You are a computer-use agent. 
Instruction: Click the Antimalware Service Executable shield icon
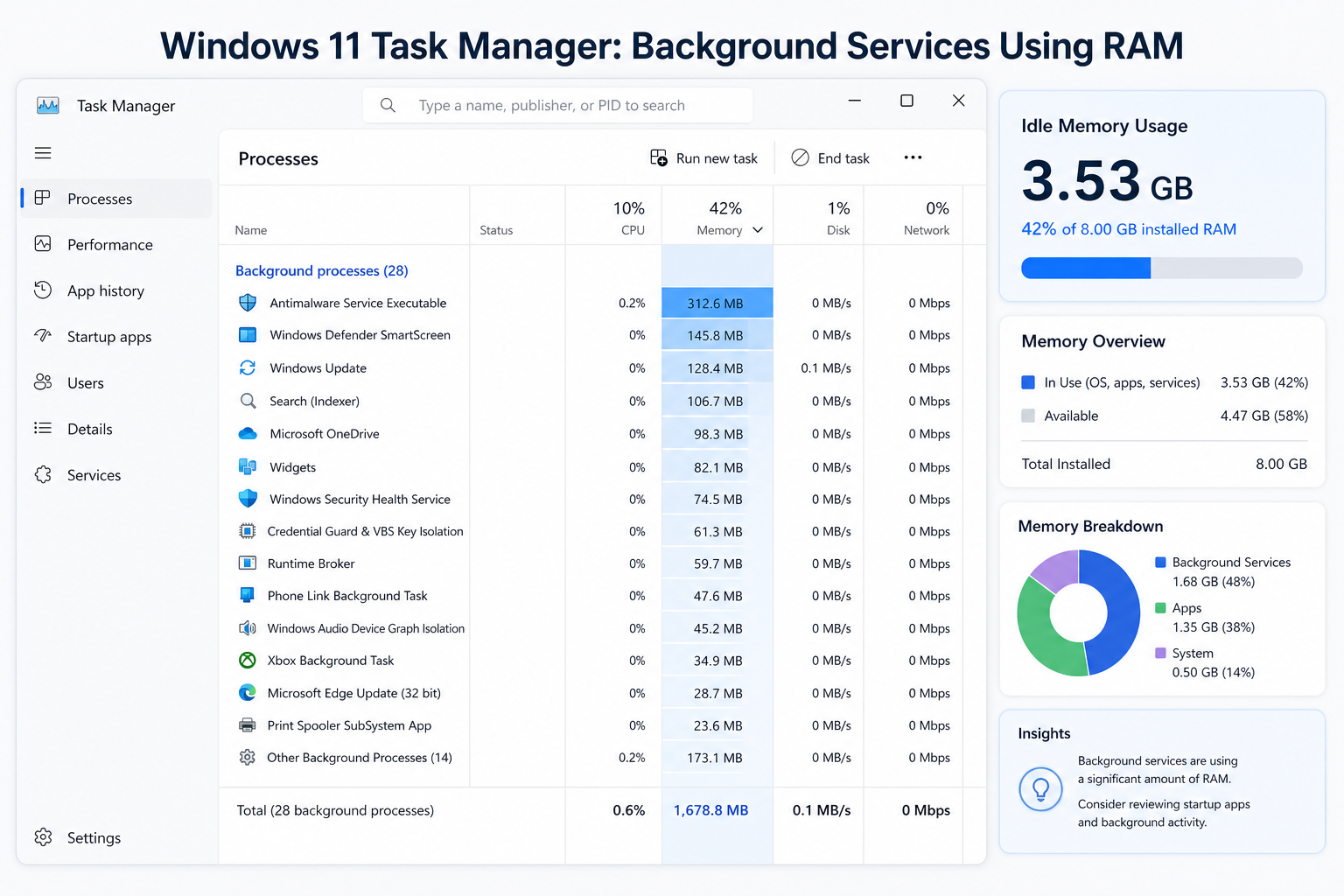click(248, 303)
